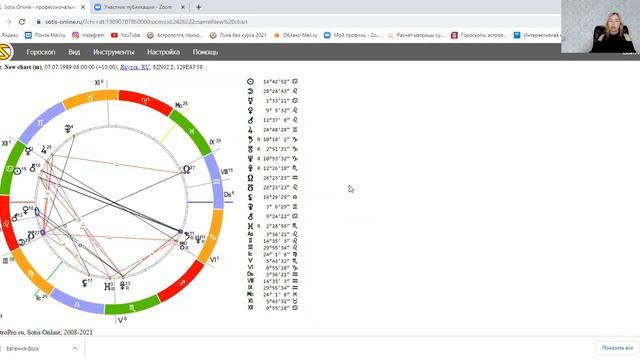The image size is (640, 360).
Task: Open the Расчет матрицы bookmark
Action: (416, 35)
